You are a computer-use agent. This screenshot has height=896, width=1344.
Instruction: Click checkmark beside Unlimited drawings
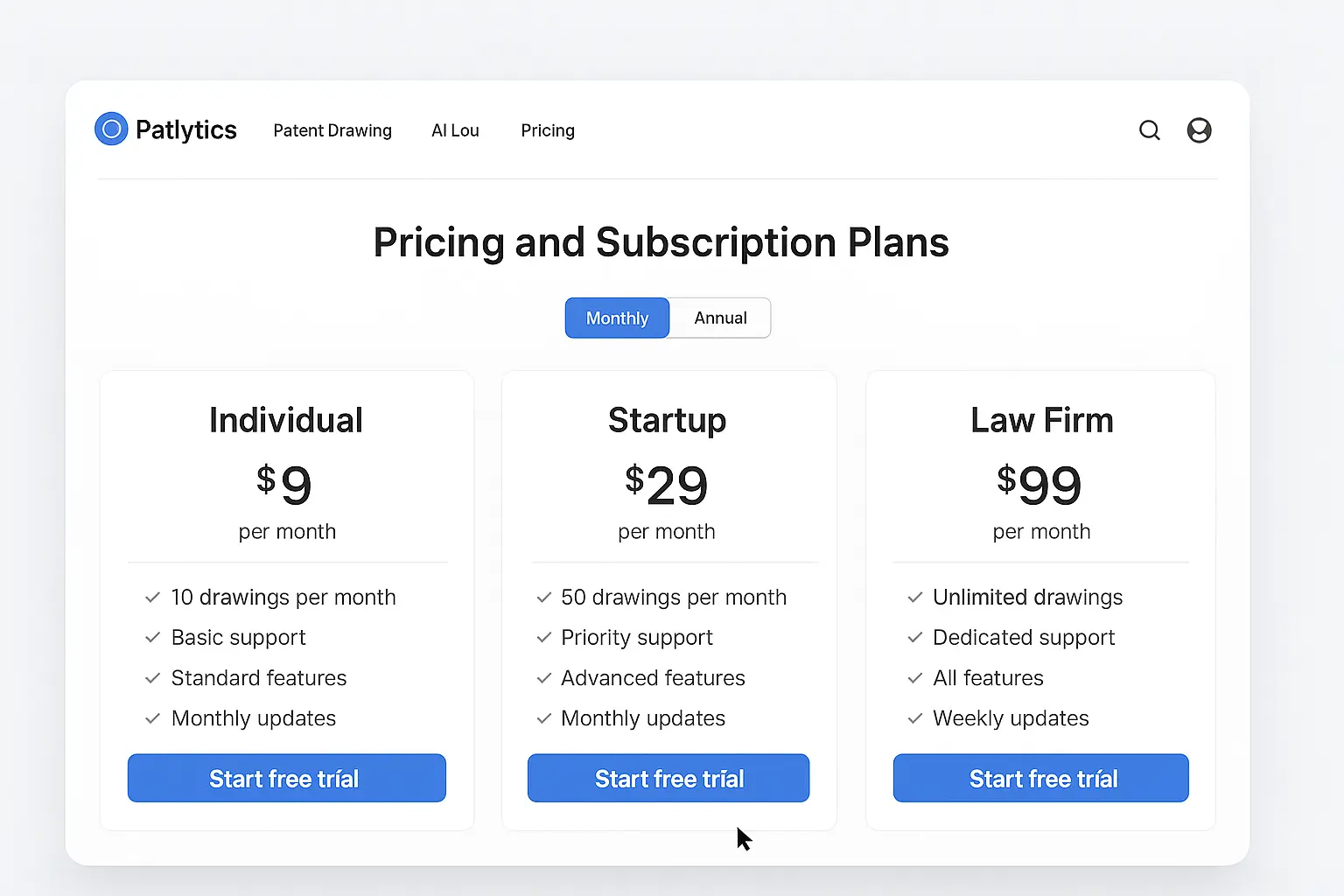915,598
